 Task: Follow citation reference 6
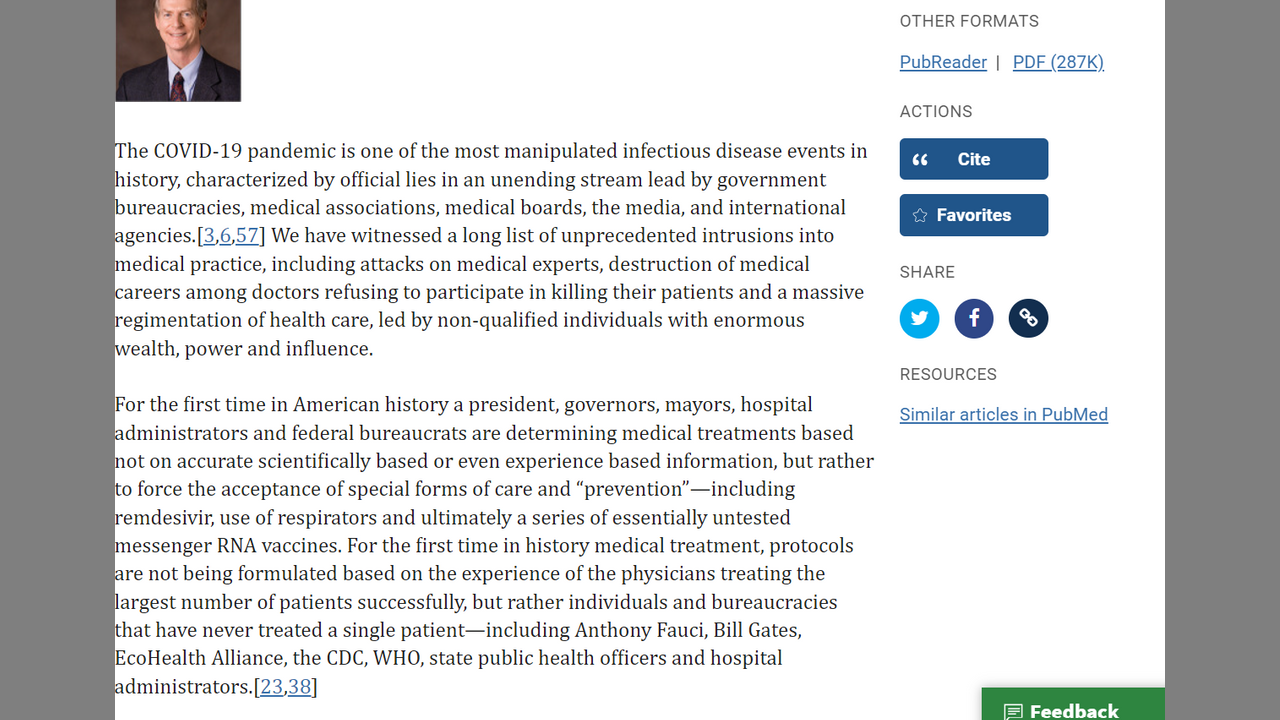tap(225, 236)
